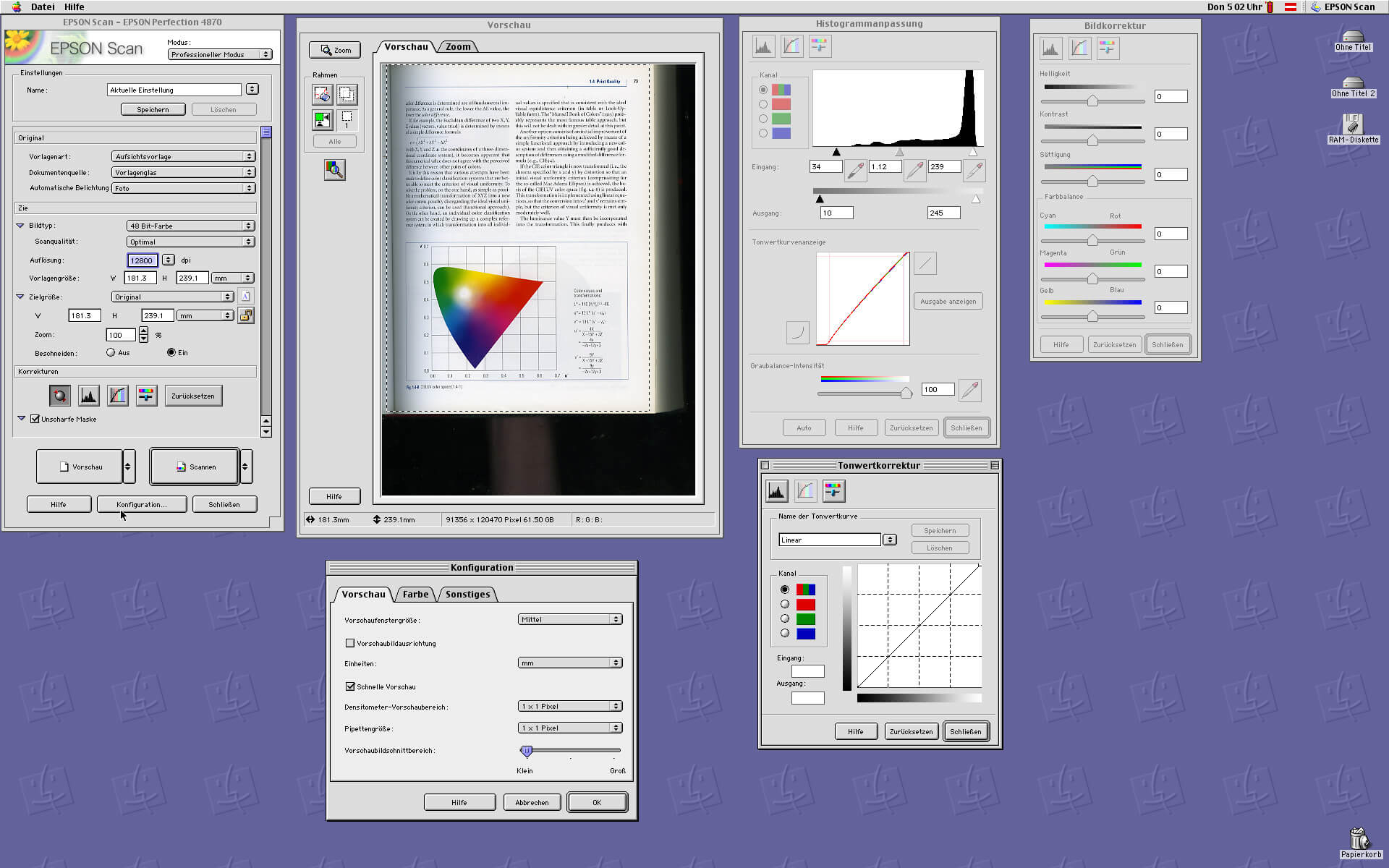Image resolution: width=1389 pixels, height=868 pixels.
Task: Click histogram icon in Bildkorrektur toolbar
Action: (1050, 48)
